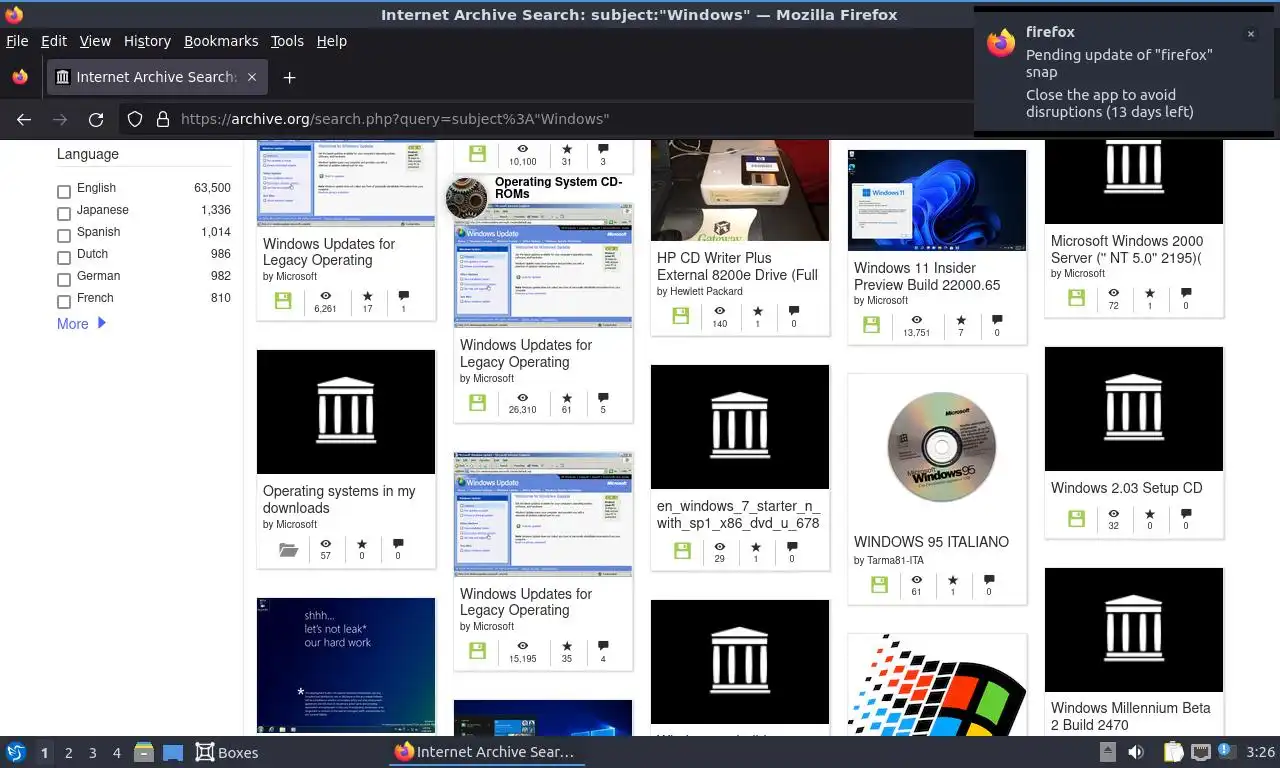Expand the system tray arrow in taskbar
This screenshot has width=1280, height=768.
pos(1108,752)
